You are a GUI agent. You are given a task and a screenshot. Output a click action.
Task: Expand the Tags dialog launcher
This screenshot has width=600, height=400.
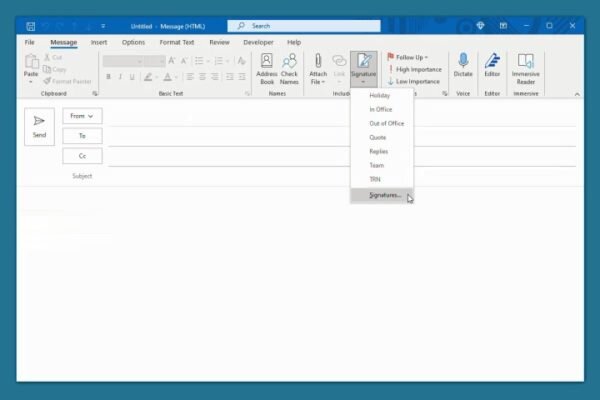(445, 93)
